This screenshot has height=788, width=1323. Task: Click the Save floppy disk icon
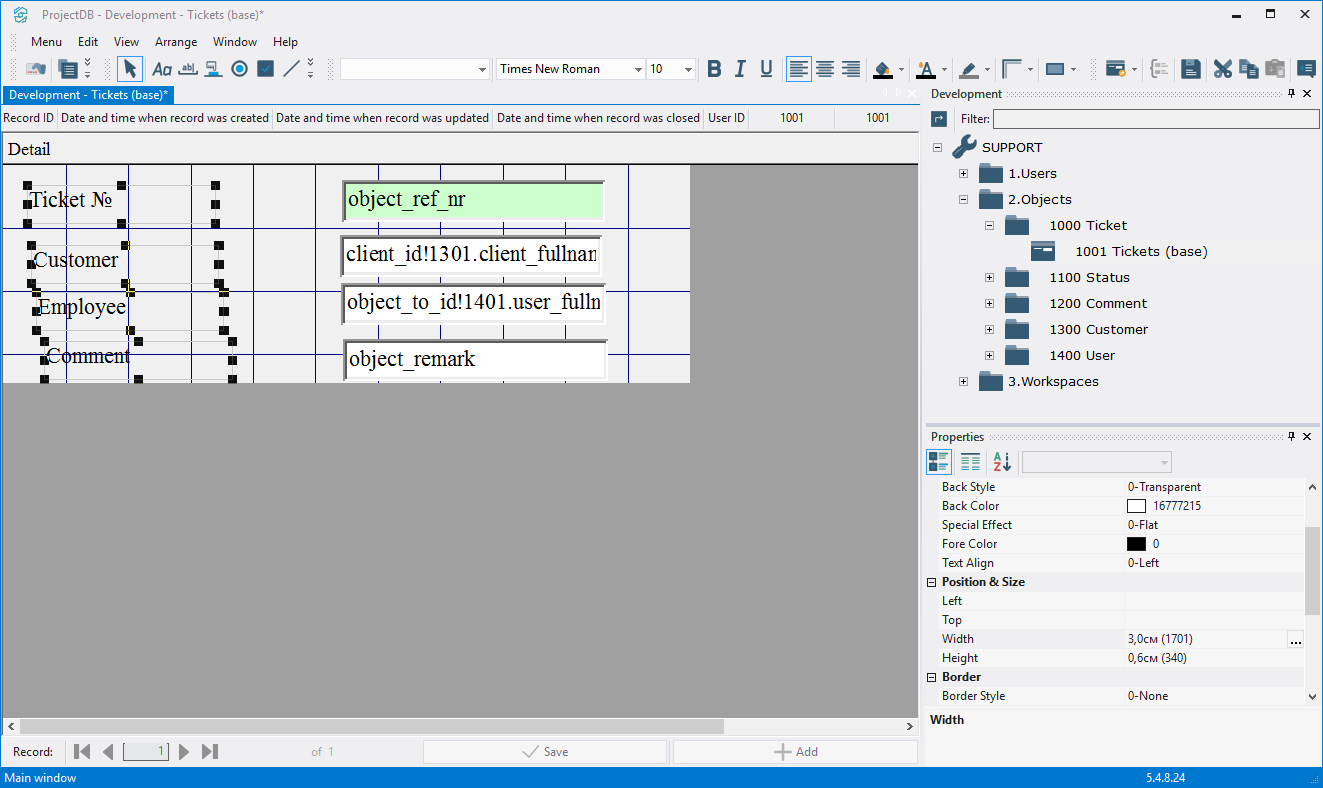coord(1190,69)
